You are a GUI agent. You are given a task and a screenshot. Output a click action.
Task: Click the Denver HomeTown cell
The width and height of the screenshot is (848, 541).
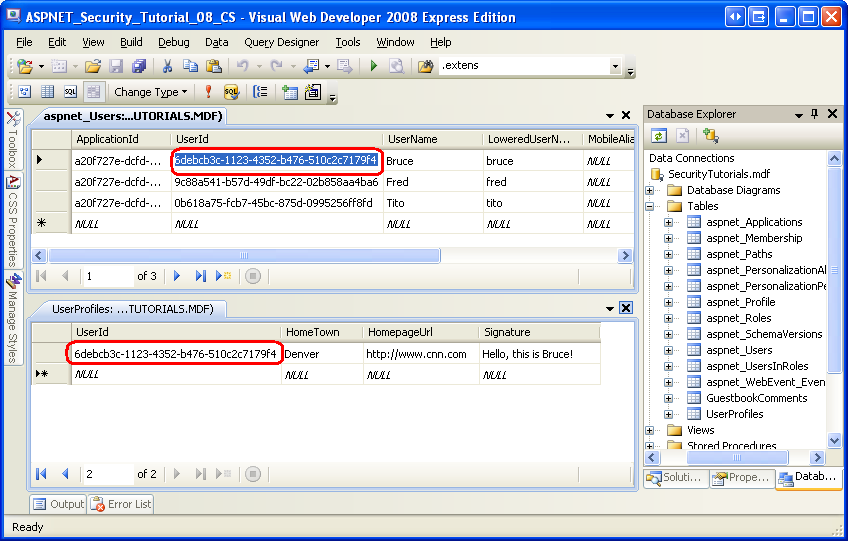coord(322,354)
